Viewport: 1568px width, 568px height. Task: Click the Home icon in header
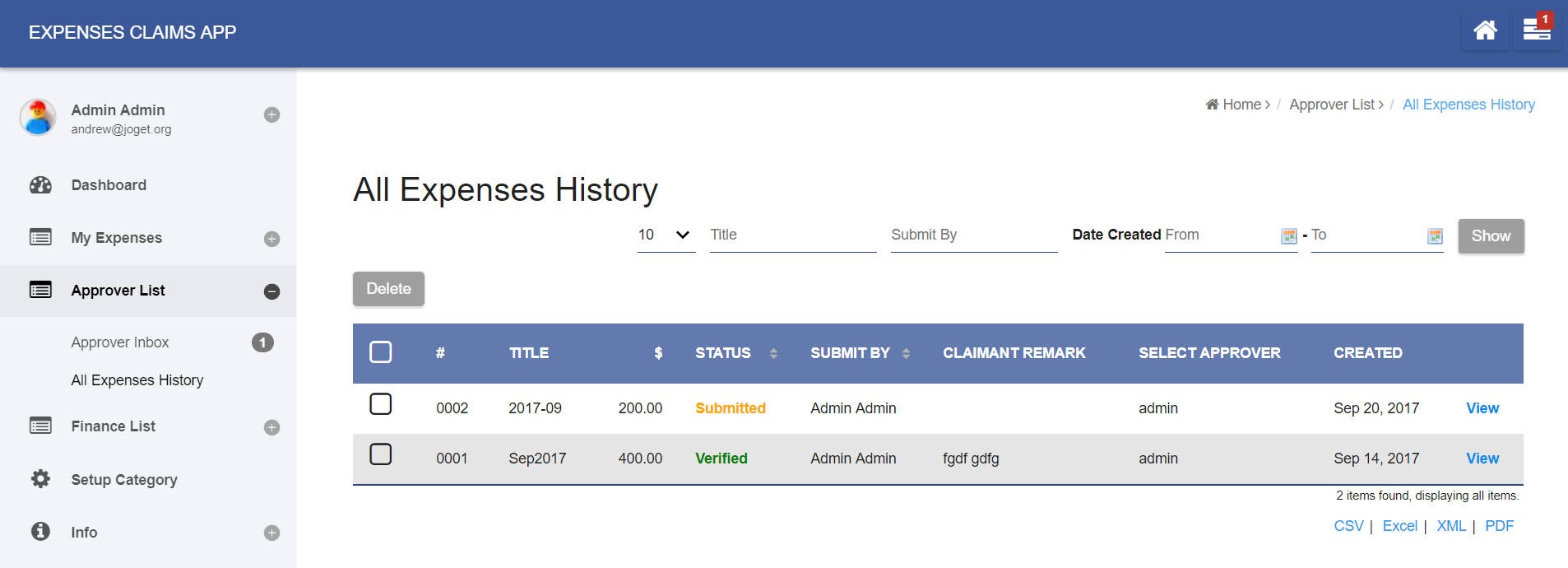(1484, 31)
